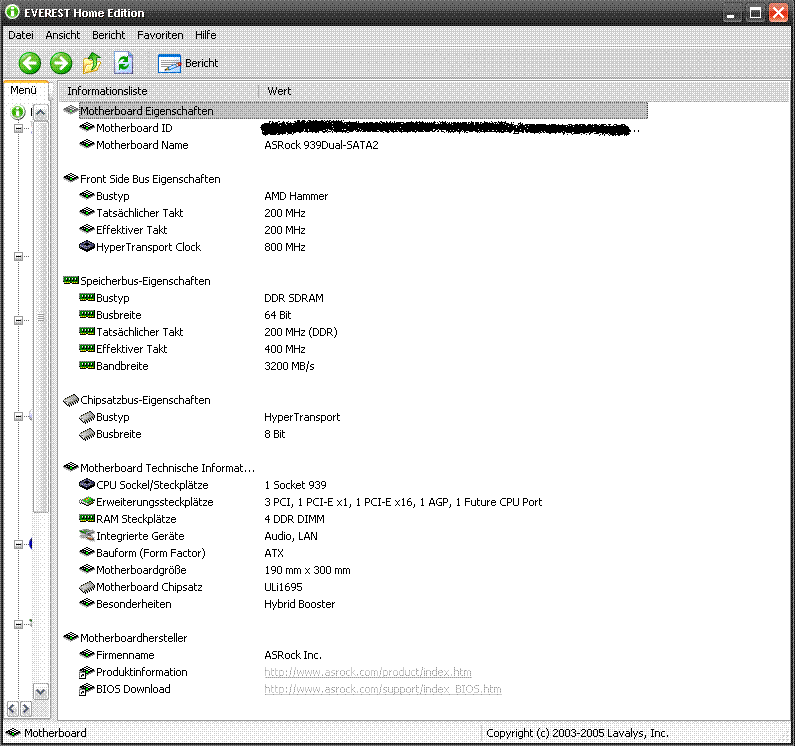Click the RAM icon beside Bandbreite
This screenshot has height=746, width=795.
click(x=87, y=365)
